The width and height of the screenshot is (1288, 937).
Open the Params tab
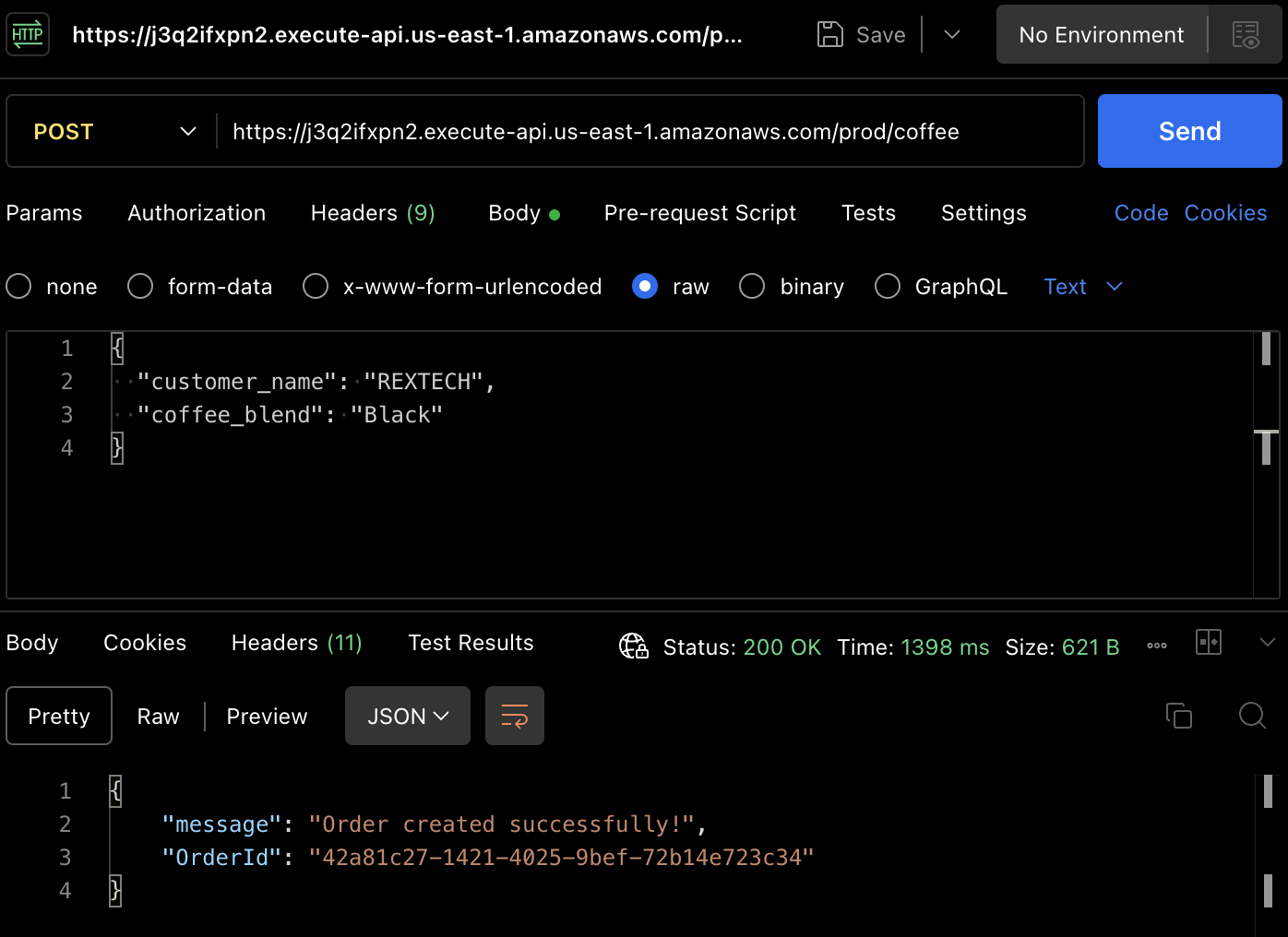tap(44, 213)
